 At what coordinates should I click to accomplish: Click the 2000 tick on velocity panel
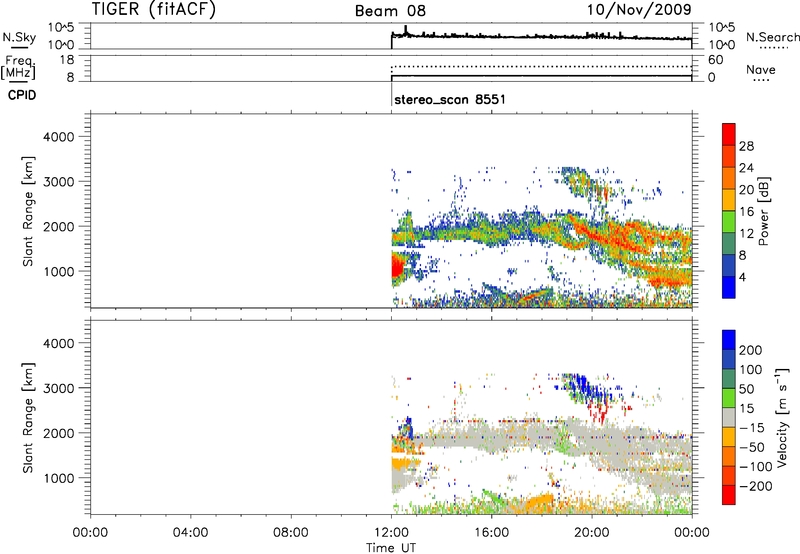point(58,433)
